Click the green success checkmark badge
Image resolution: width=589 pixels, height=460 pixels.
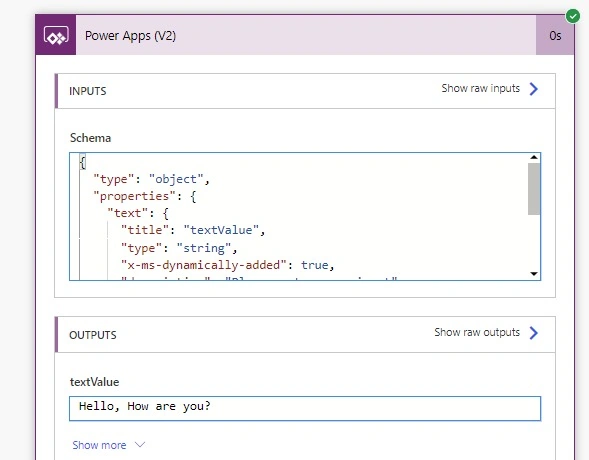[x=572, y=16]
